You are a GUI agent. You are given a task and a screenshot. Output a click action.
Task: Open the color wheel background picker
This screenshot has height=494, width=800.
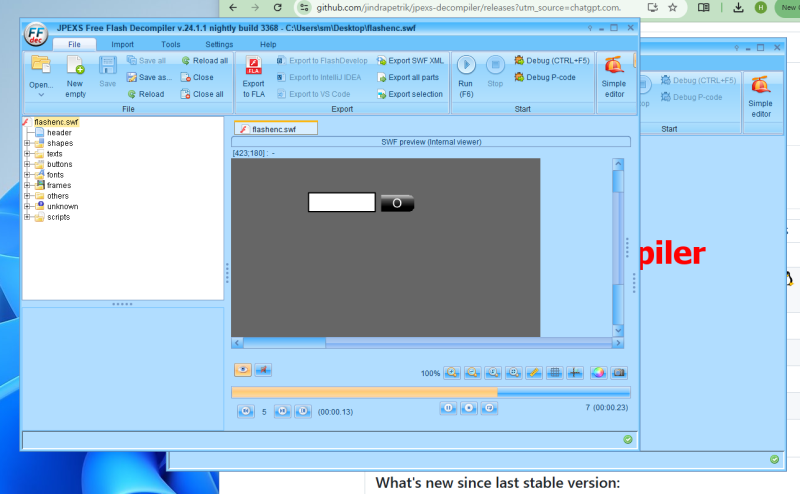(598, 373)
